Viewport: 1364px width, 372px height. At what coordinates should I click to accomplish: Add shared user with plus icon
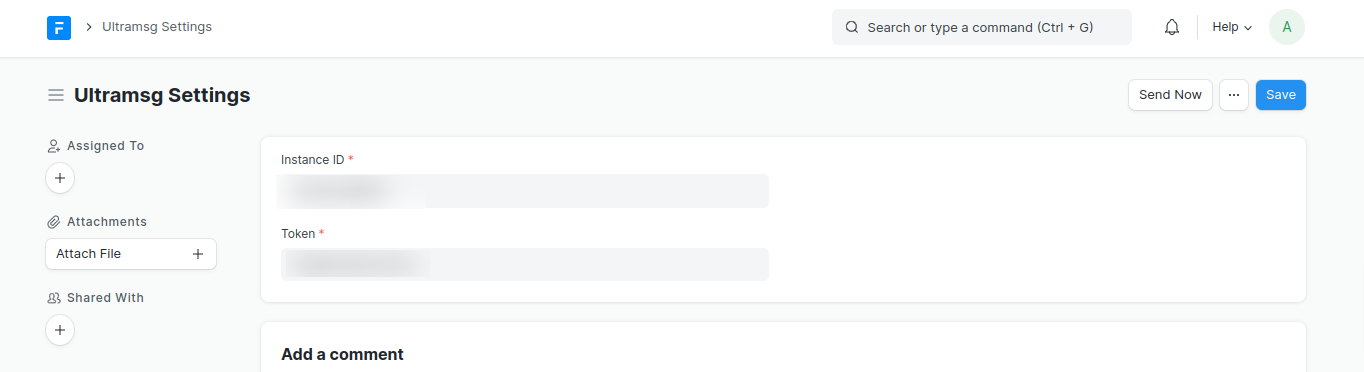[60, 330]
